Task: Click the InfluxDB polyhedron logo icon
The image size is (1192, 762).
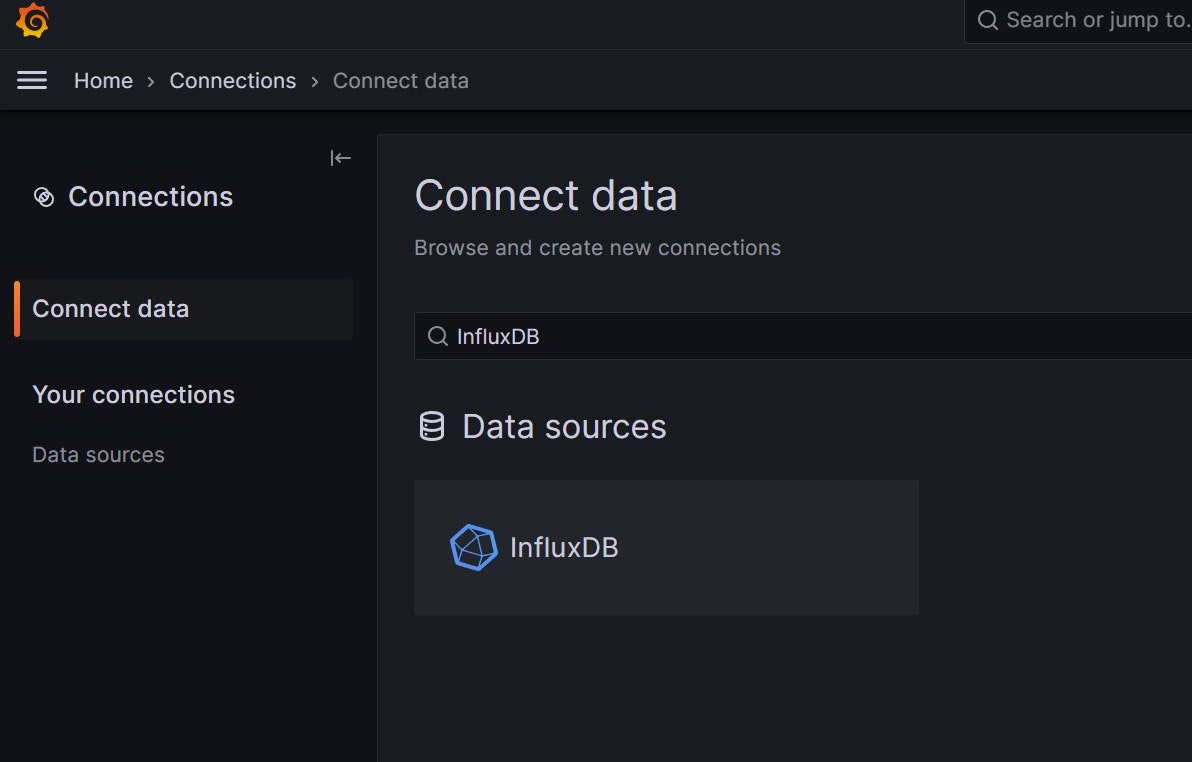Action: 473,547
